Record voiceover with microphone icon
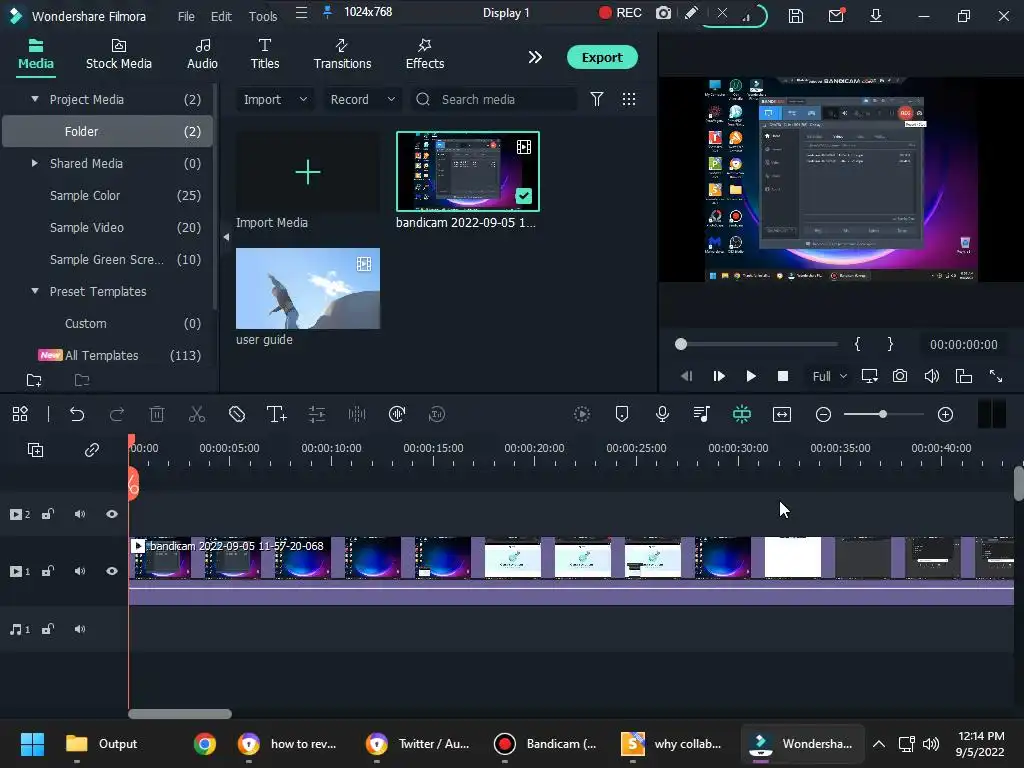This screenshot has height=768, width=1024. (x=662, y=414)
